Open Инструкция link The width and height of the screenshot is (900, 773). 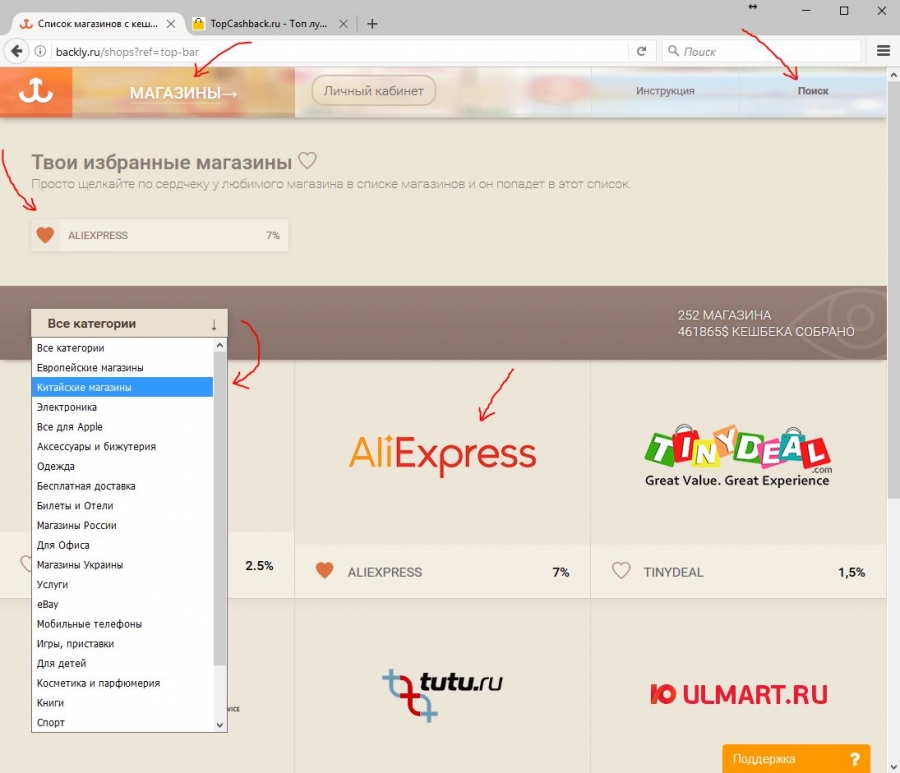tap(665, 91)
